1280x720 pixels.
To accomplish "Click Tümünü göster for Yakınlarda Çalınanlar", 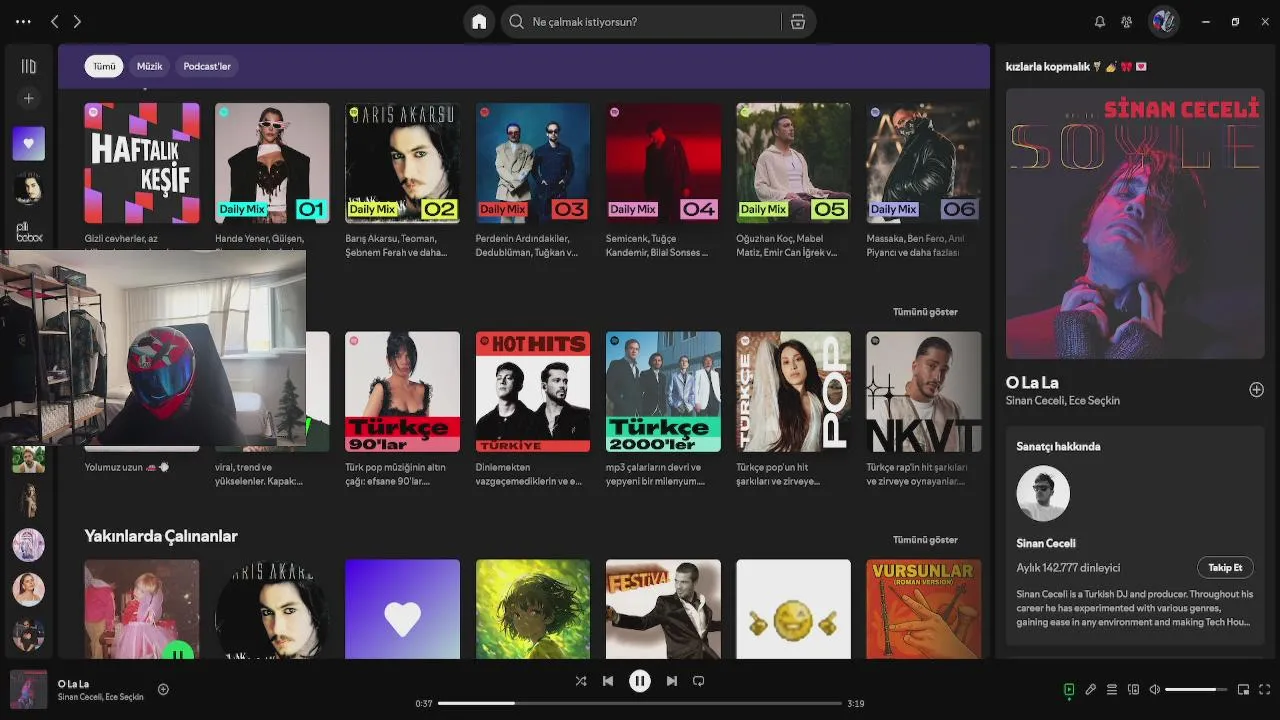I will [x=925, y=540].
